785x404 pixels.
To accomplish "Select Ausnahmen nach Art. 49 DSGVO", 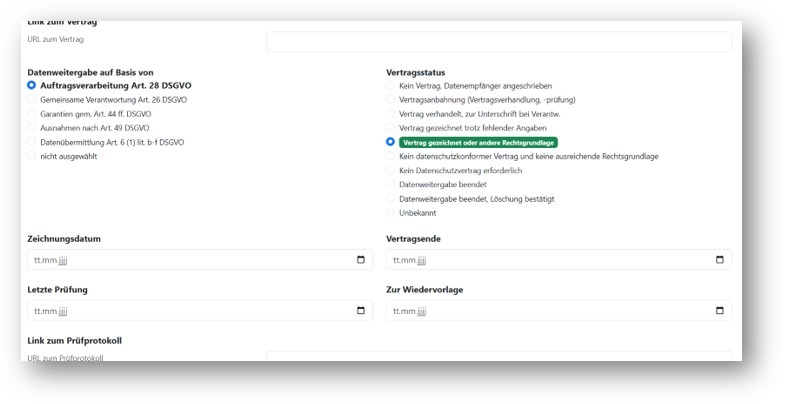I will (32, 128).
